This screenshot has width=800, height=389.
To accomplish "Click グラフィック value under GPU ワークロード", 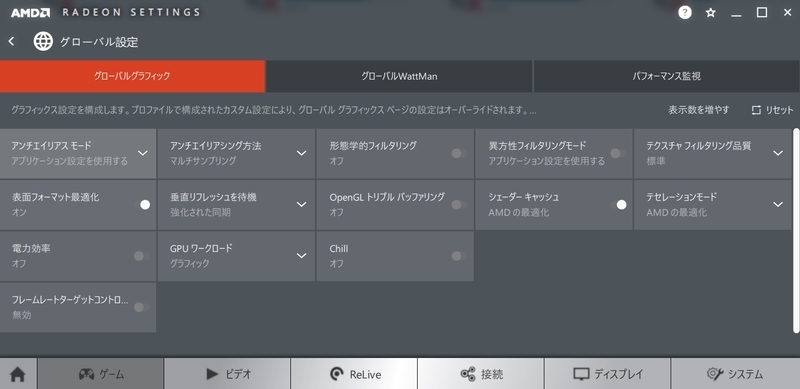I will (x=190, y=263).
